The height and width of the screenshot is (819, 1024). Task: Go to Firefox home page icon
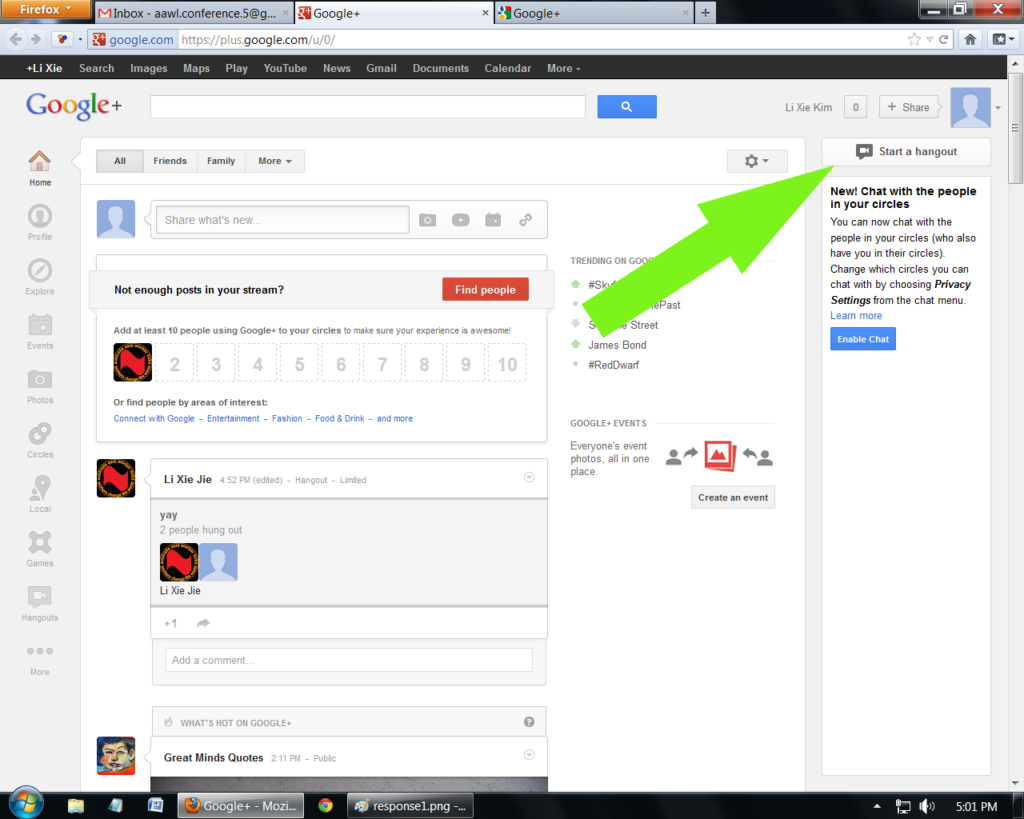point(970,40)
